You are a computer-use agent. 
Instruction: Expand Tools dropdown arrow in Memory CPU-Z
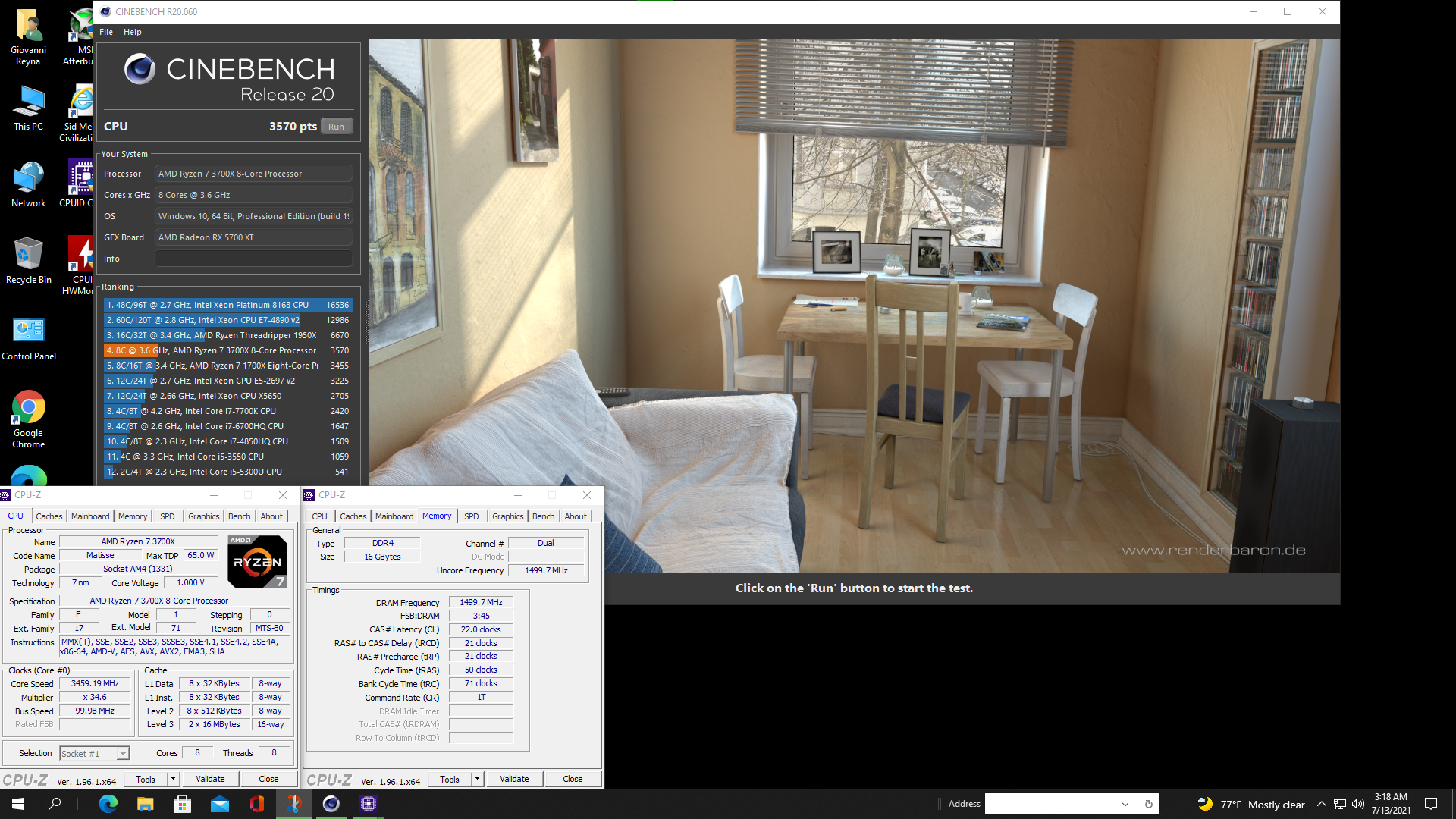(x=477, y=779)
